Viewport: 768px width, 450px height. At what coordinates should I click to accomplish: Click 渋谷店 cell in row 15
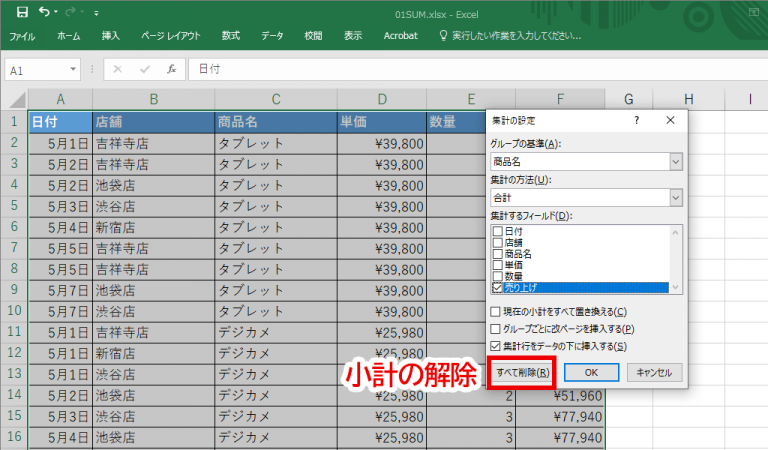(x=153, y=417)
